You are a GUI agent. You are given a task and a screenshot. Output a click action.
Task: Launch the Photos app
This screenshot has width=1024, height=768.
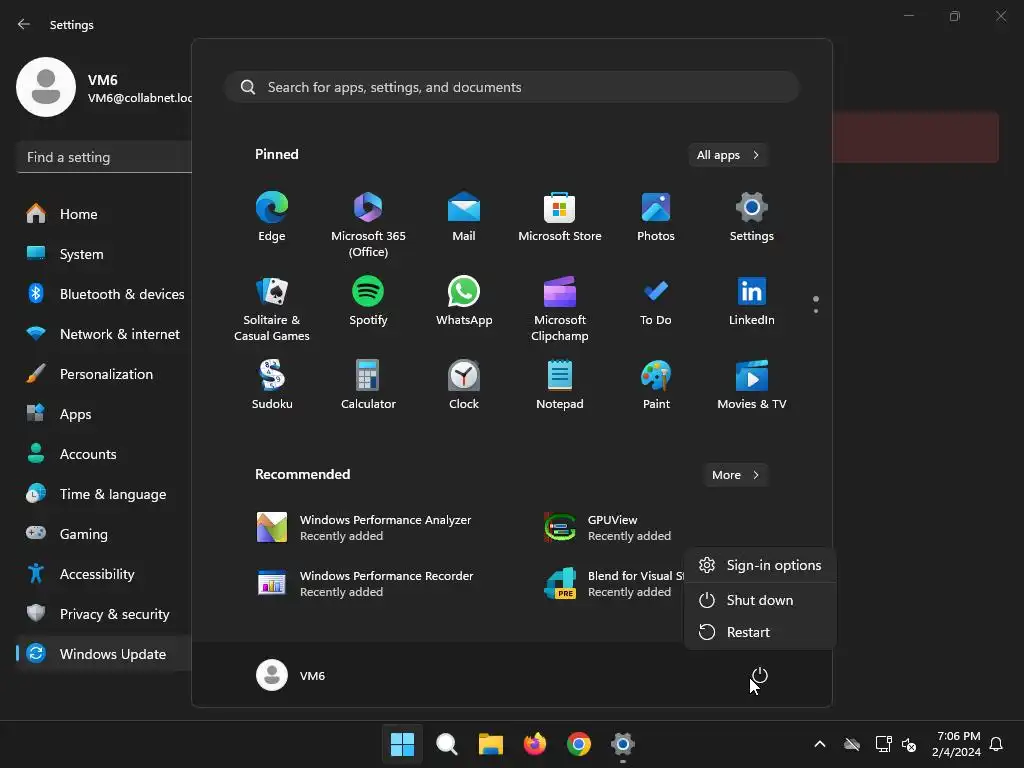coord(656,217)
